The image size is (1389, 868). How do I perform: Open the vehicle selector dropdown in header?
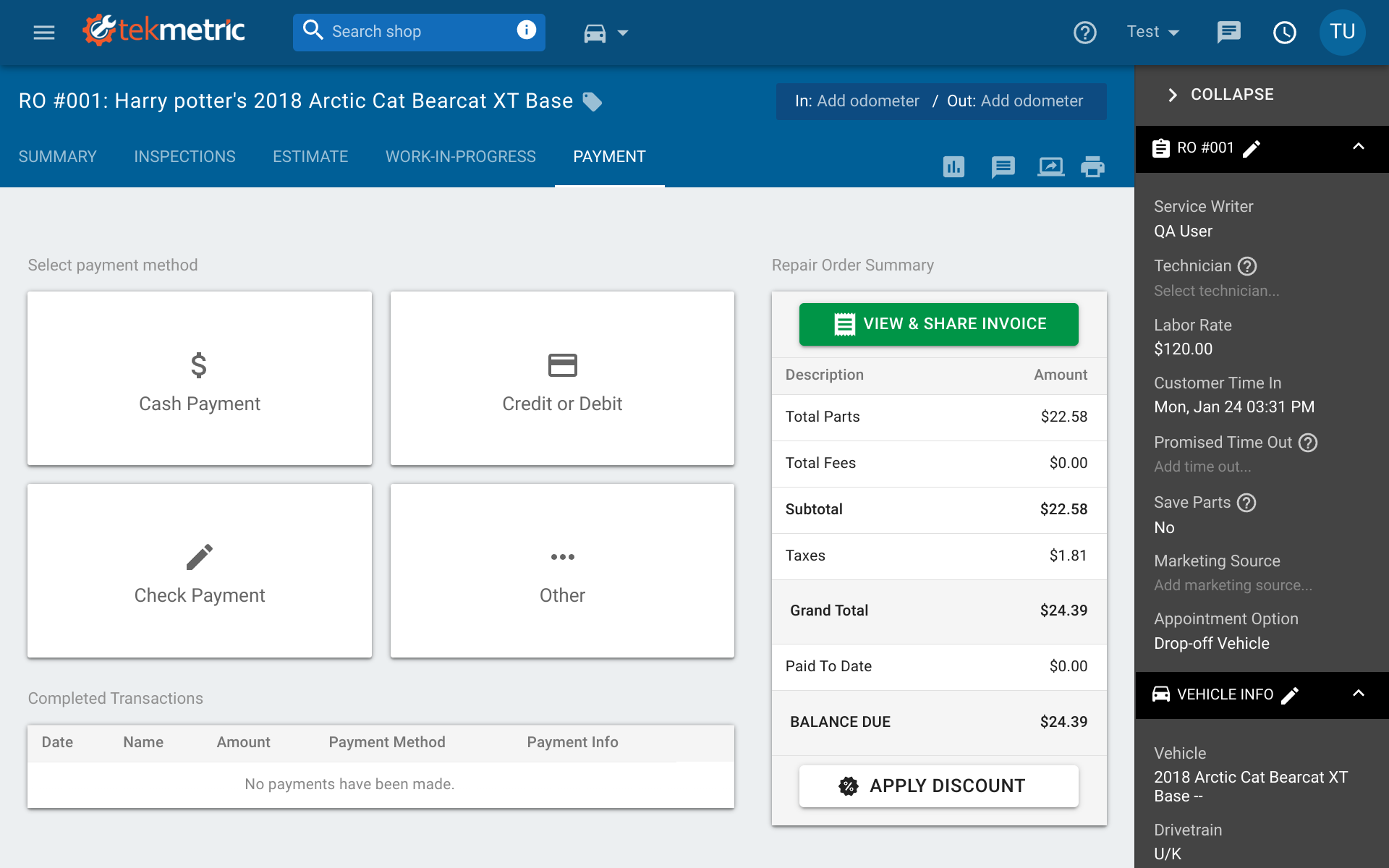[606, 33]
